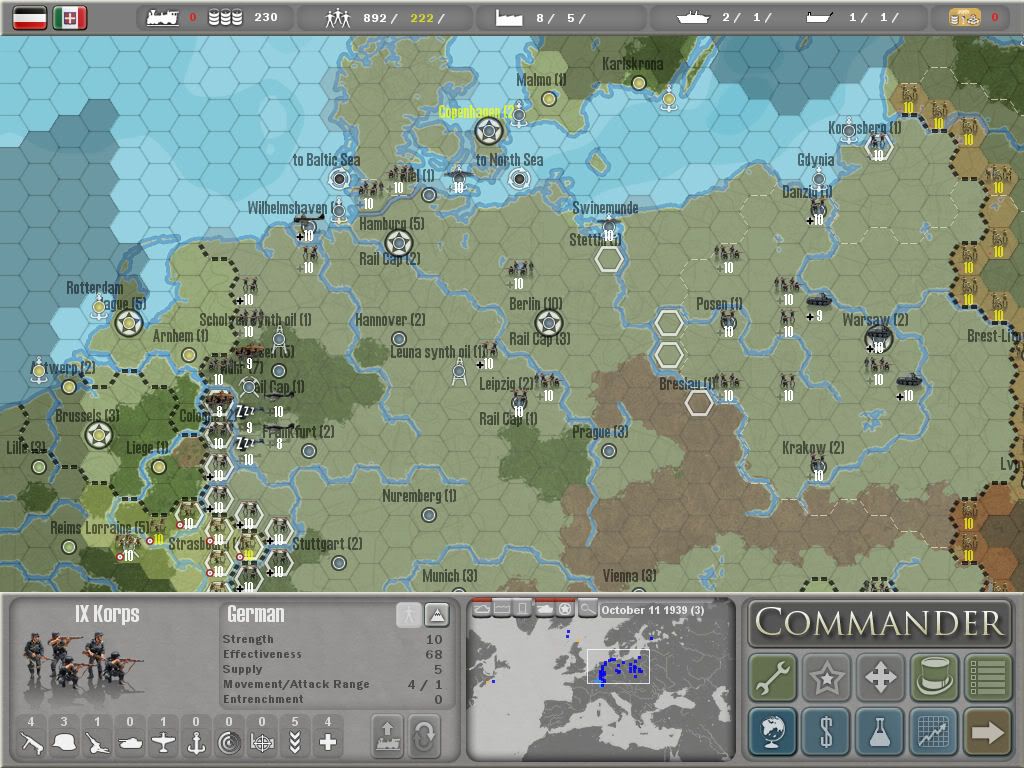The image size is (1024, 768).
Task: Click the Hannover city marker
Action: coord(399,339)
